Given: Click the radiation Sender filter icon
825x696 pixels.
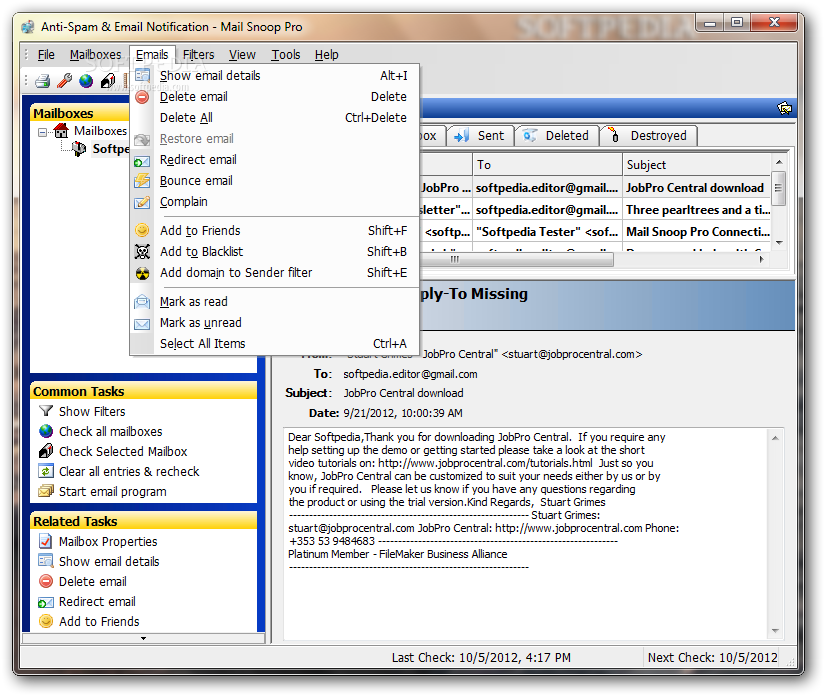Looking at the screenshot, I should (x=142, y=273).
